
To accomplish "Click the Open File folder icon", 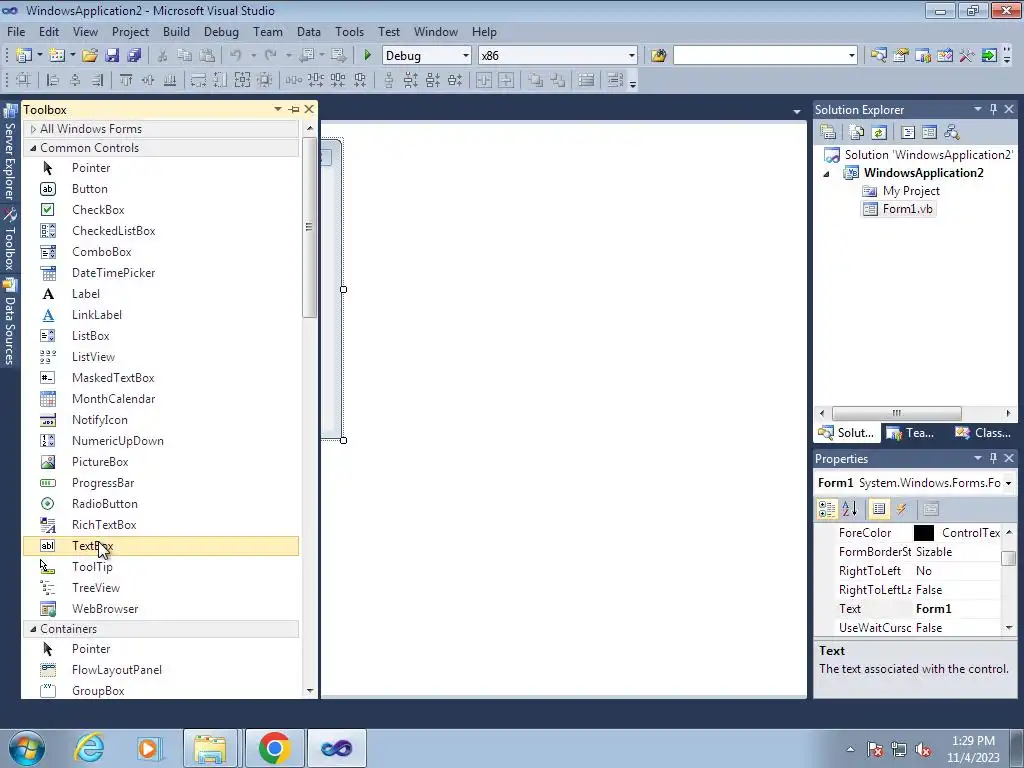I will coord(90,56).
